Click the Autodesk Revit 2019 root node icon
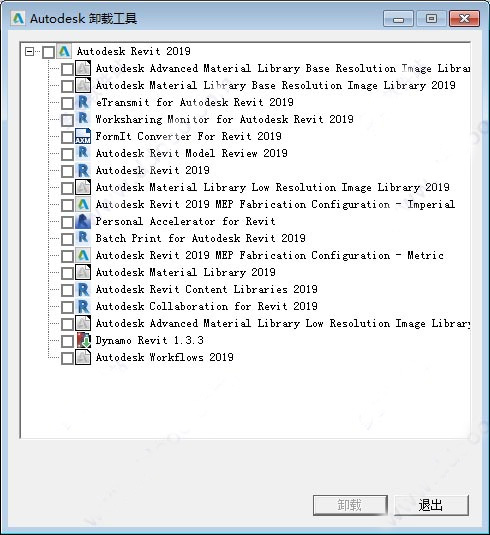Viewport: 490px width, 535px height. tap(64, 52)
